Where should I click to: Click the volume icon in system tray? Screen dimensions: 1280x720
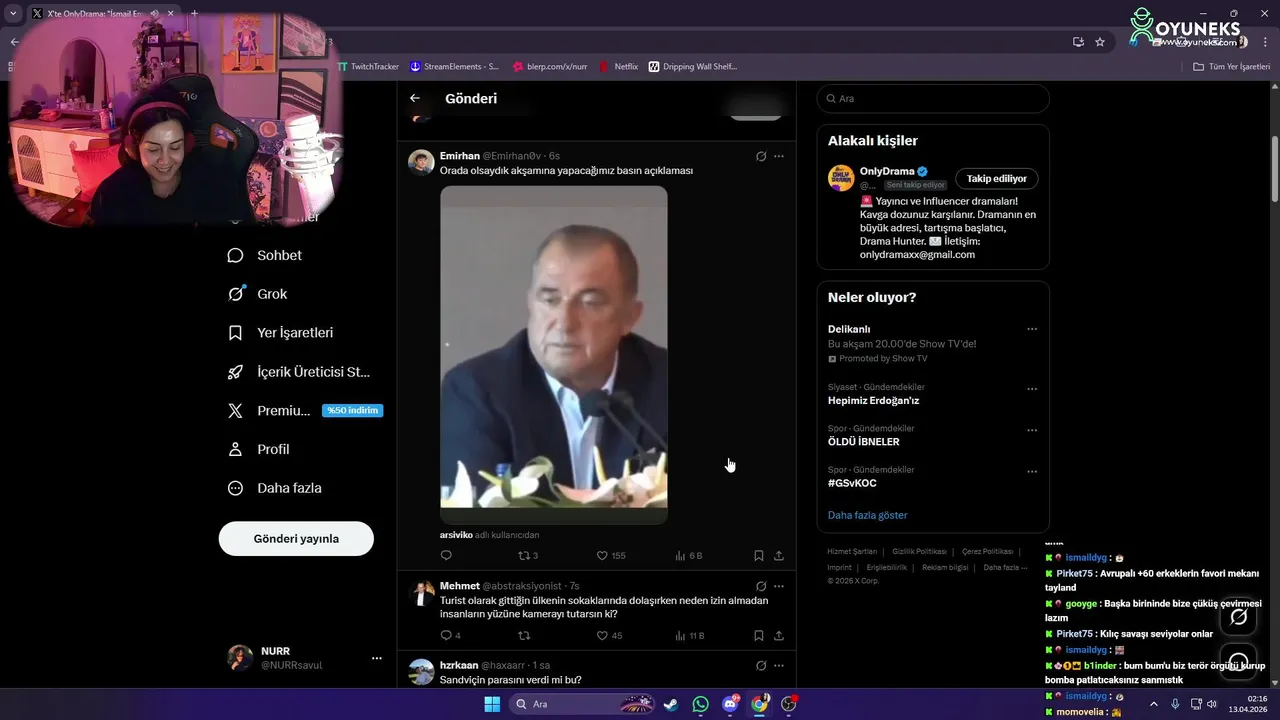coord(1212,704)
